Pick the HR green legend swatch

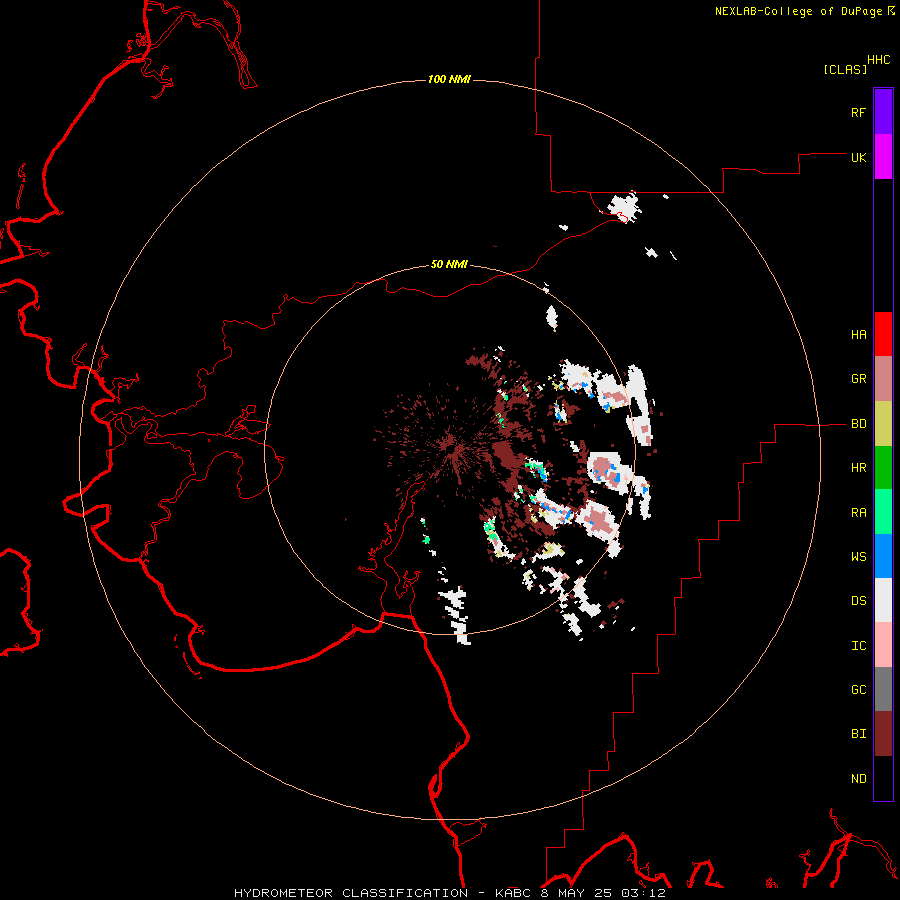[883, 468]
